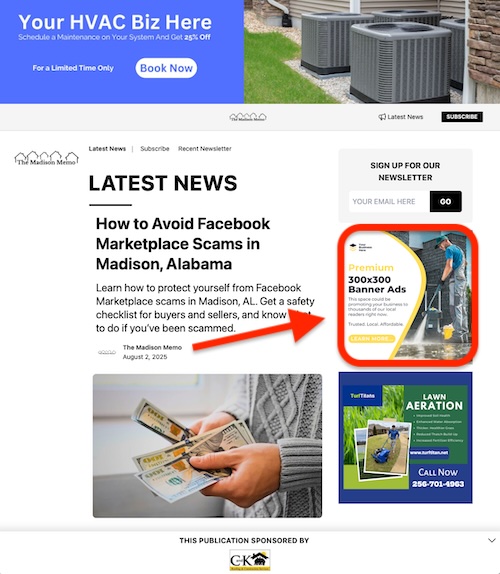The width and height of the screenshot is (500, 574).
Task: Open the TurfTitans Lawn Aeration ad
Action: [406, 437]
